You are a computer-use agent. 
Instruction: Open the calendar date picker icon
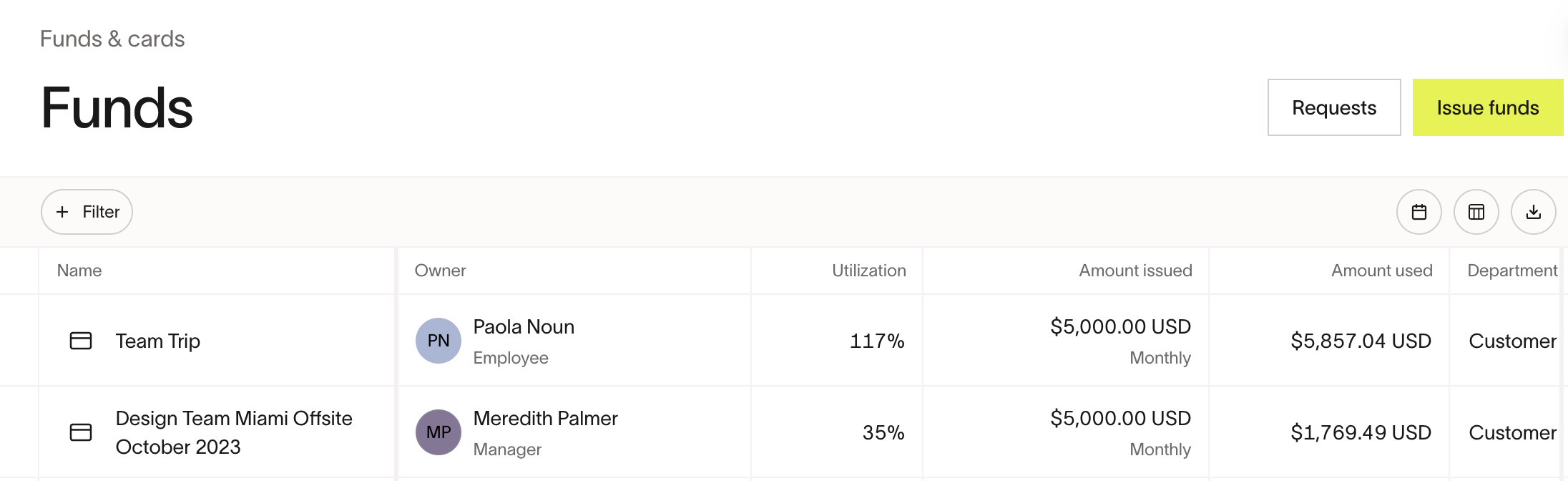tap(1418, 212)
